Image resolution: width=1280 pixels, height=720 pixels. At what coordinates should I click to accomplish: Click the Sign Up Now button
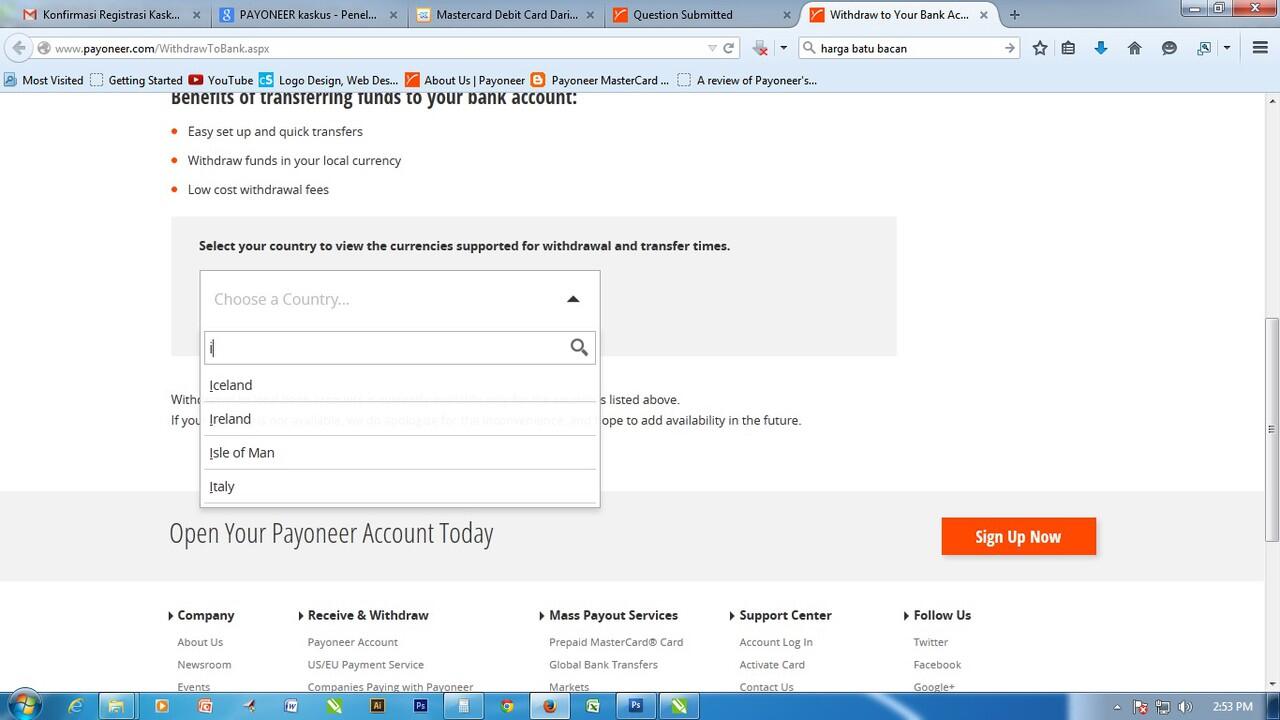(x=1018, y=536)
